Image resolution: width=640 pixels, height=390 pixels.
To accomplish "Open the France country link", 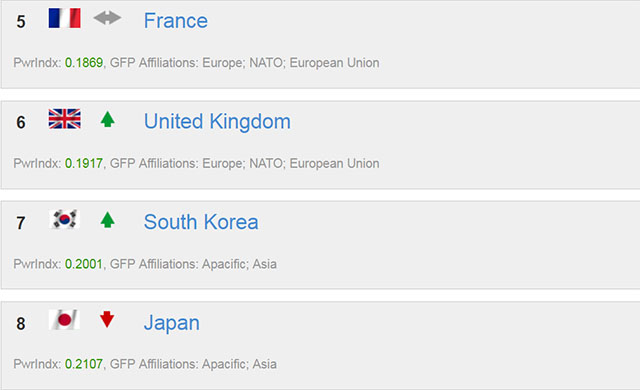I will coord(176,20).
